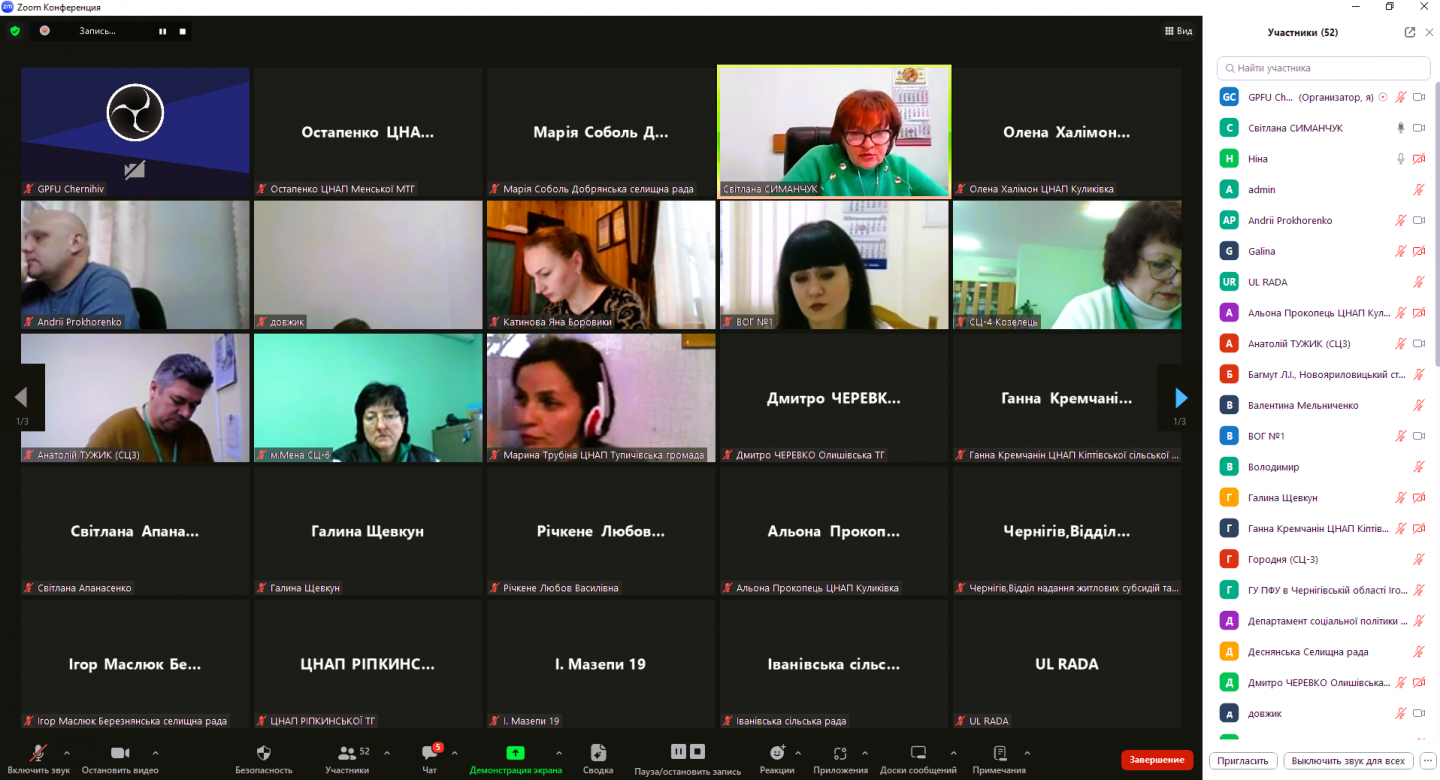1440x780 pixels.
Task: Expand audio options arrow next to microphone
Action: click(67, 753)
